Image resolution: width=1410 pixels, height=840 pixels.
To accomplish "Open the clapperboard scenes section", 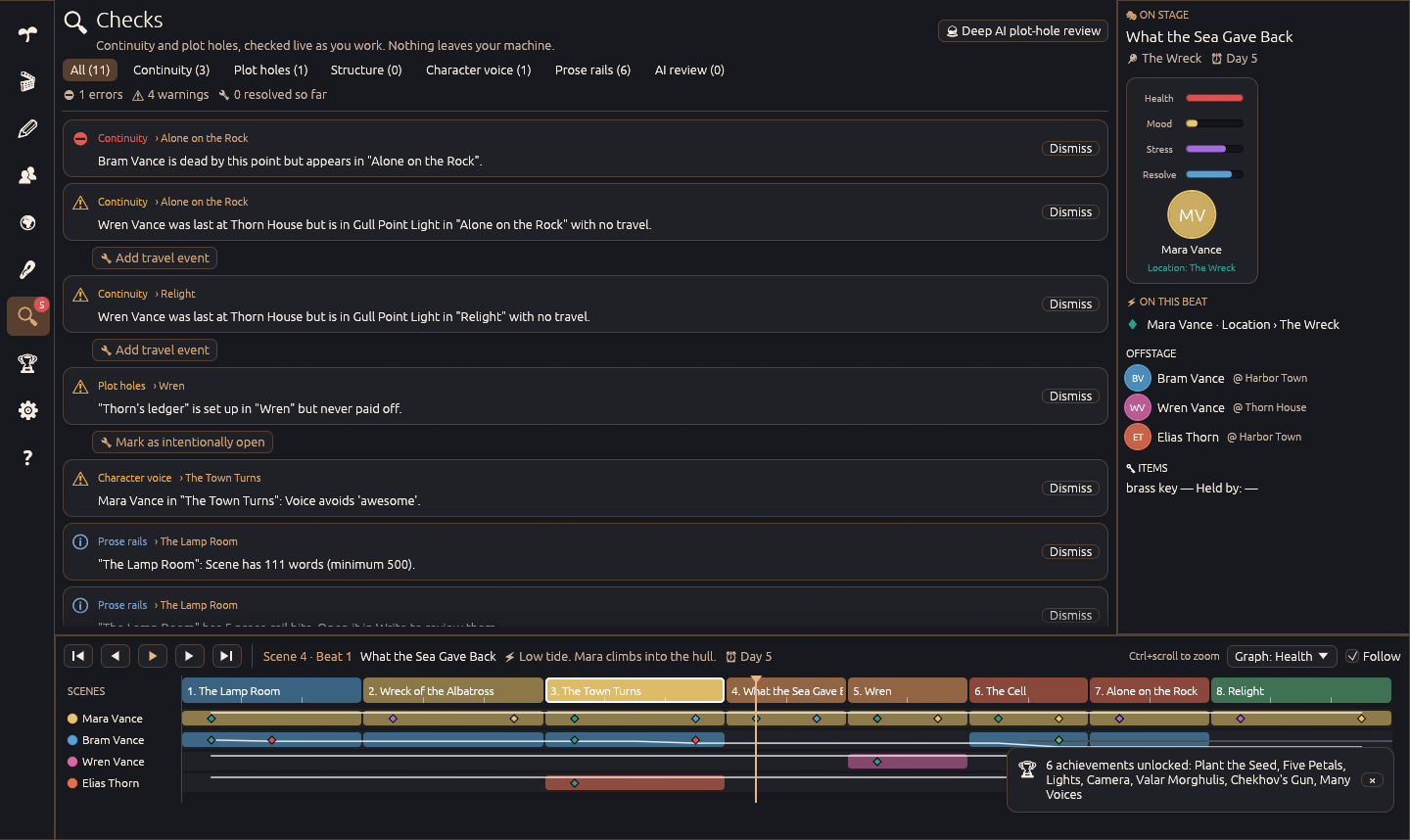I will pos(27,81).
